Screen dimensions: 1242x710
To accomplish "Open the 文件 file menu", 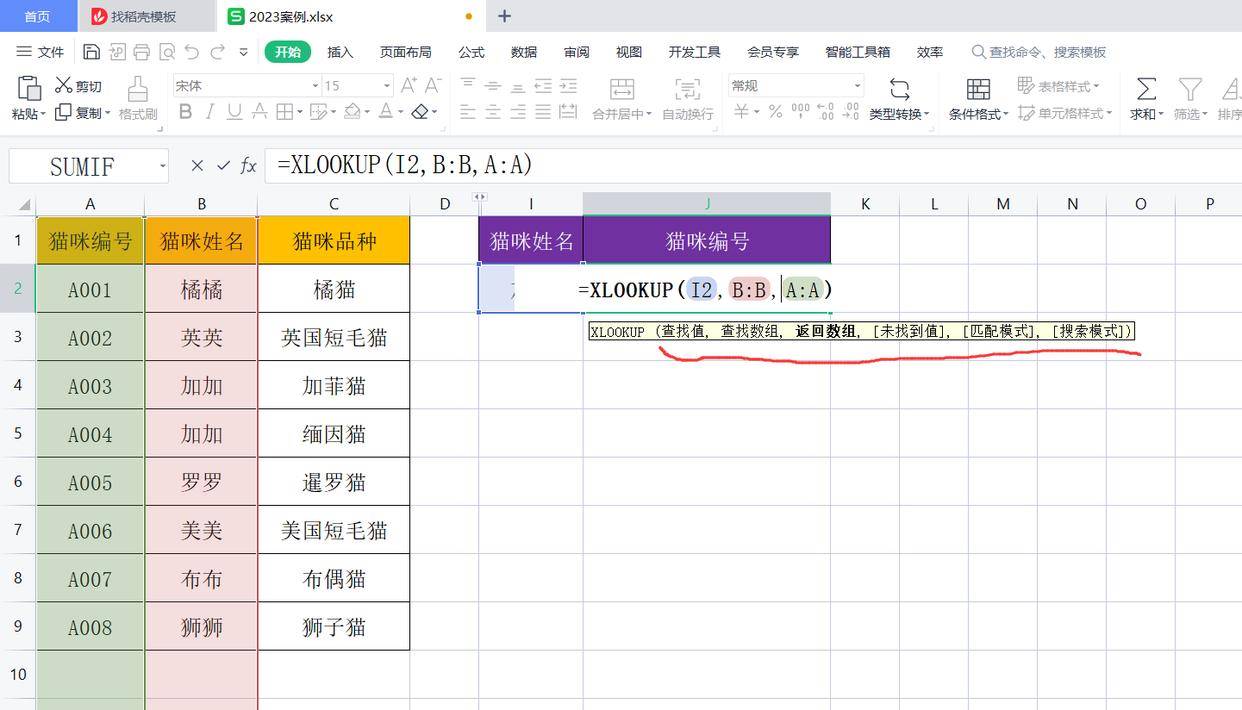I will pos(41,52).
